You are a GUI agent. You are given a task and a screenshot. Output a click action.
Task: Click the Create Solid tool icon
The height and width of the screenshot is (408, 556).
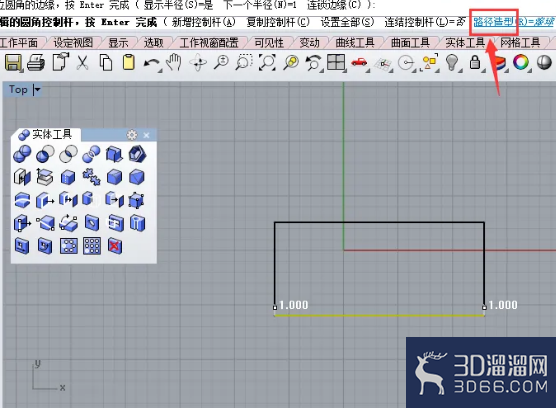pos(114,154)
